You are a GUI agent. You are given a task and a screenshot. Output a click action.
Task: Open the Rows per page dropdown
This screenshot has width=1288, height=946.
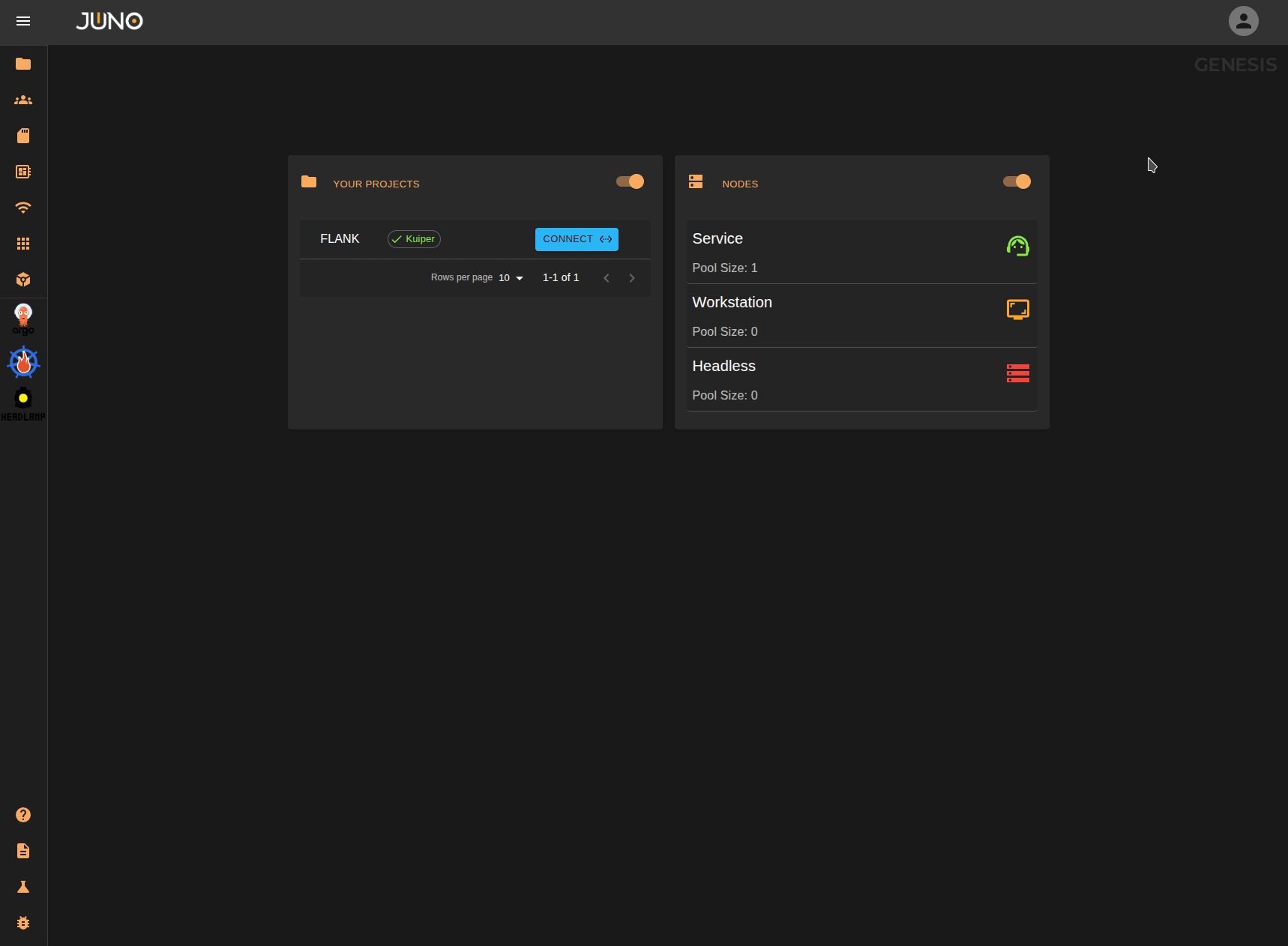pyautogui.click(x=511, y=277)
